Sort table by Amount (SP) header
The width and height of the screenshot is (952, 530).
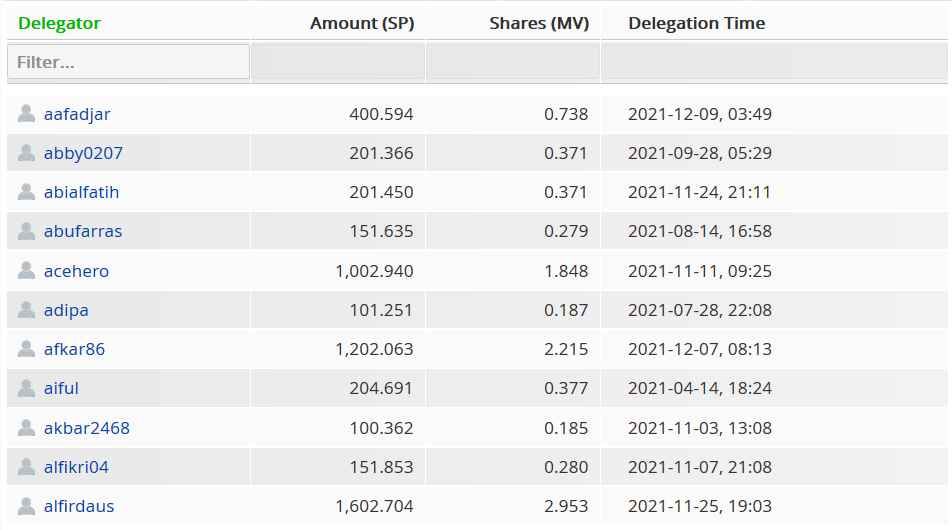362,23
